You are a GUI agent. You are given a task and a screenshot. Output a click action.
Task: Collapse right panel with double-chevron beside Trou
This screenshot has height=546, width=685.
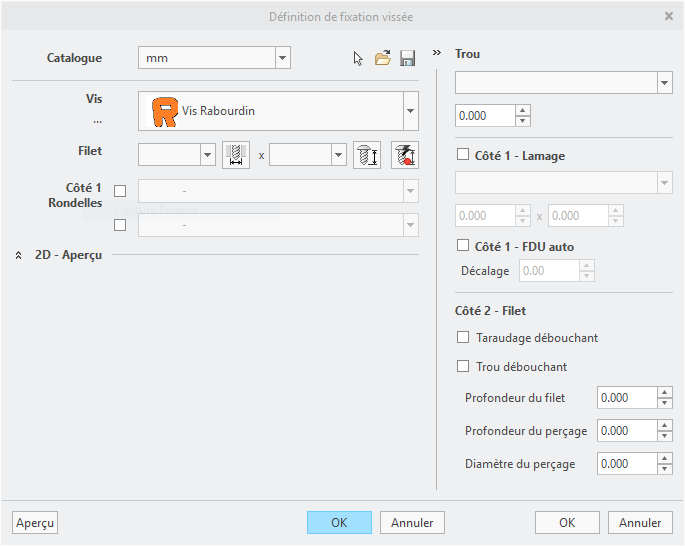pyautogui.click(x=437, y=53)
